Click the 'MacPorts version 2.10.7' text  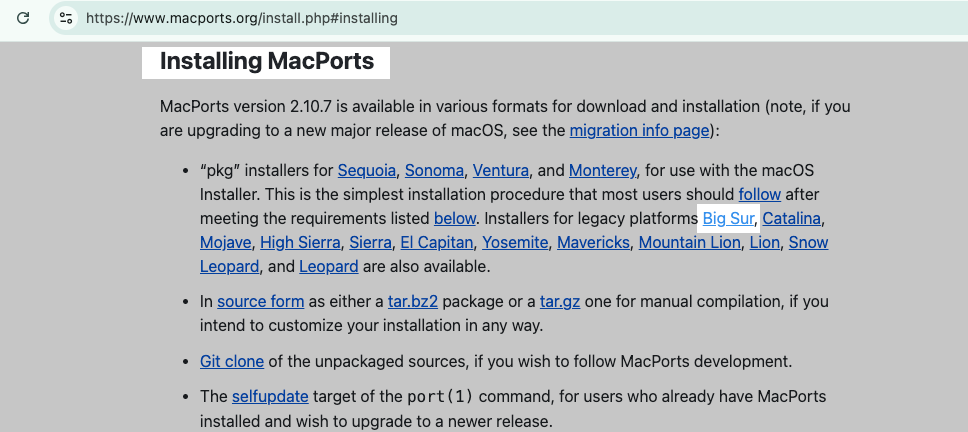tap(246, 106)
